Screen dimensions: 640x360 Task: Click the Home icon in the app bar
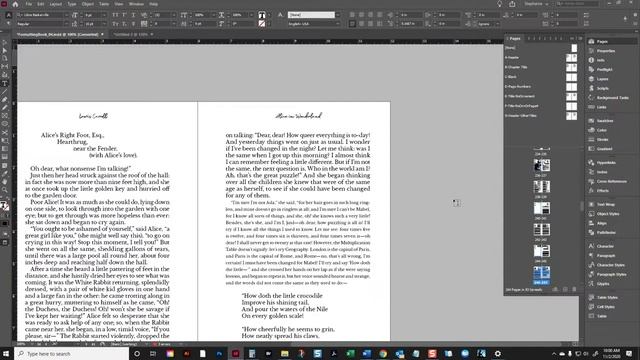(x=16, y=4)
